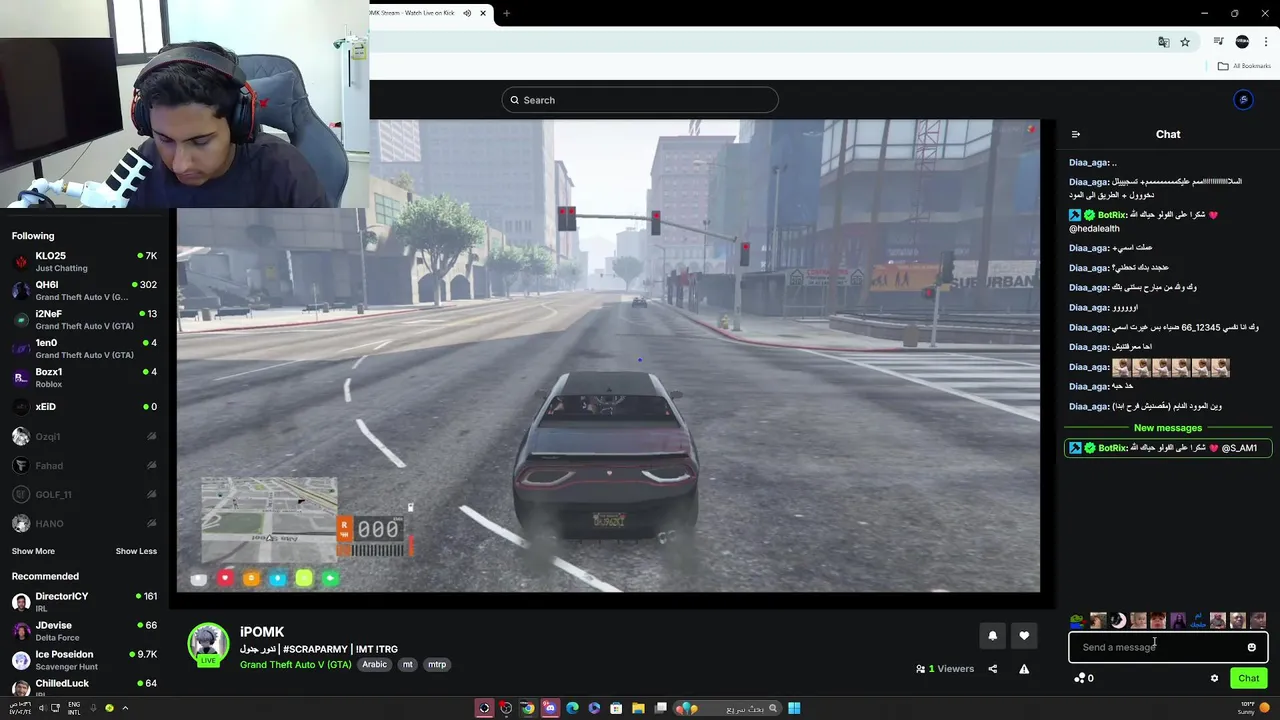Open the user profile avatar in Kick header
1280x720 pixels.
(1243, 100)
